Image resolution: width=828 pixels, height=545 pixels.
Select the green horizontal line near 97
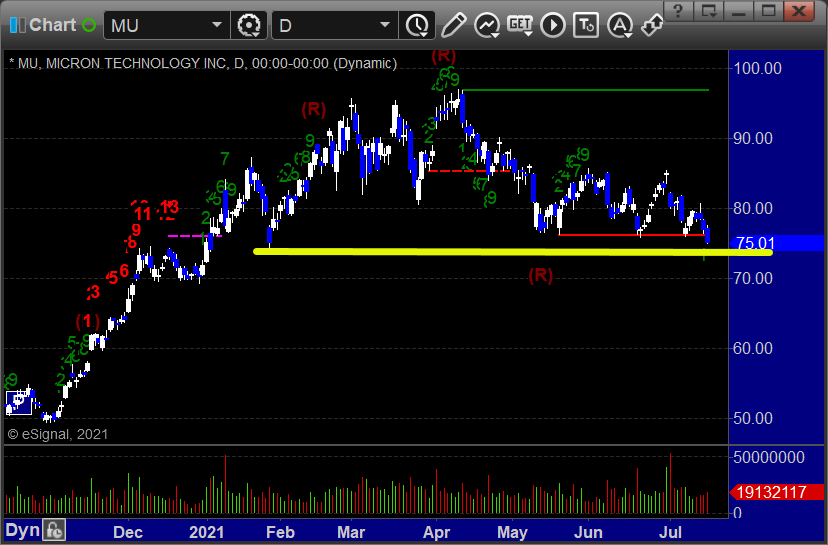coord(585,90)
